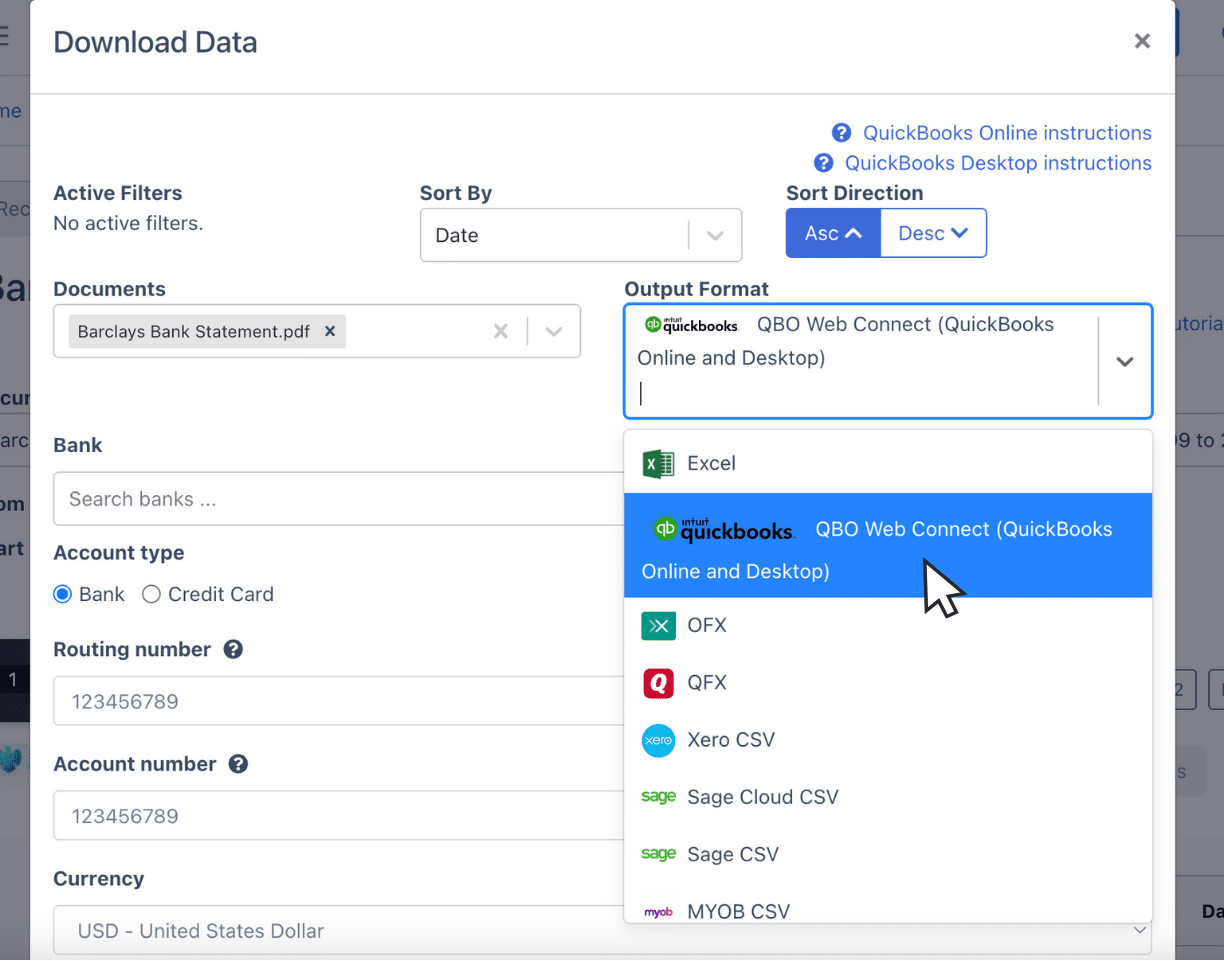The width and height of the screenshot is (1224, 961).
Task: Focus the Search banks field
Action: pos(339,499)
